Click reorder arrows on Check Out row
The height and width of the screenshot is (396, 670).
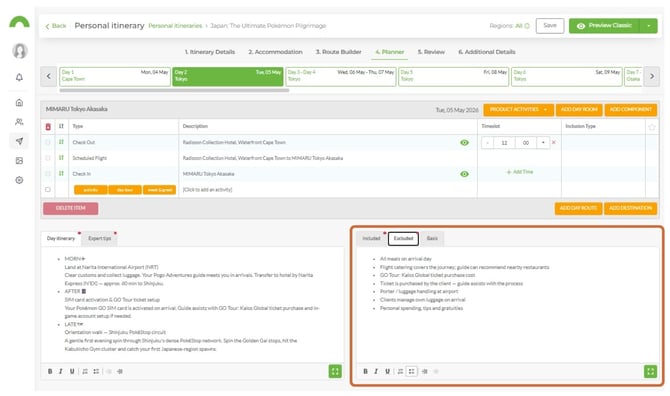point(61,142)
